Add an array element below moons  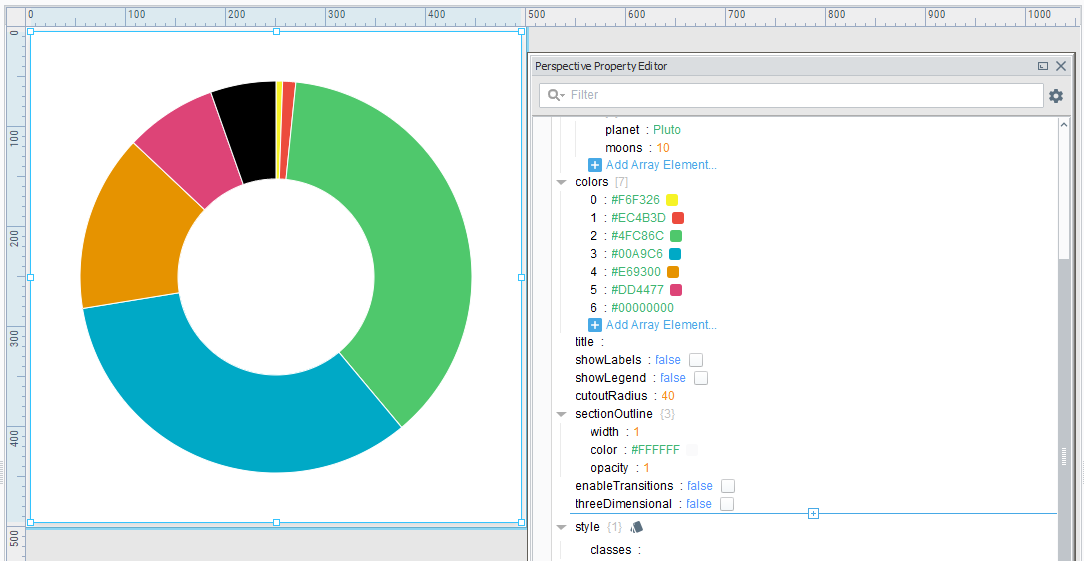(661, 165)
